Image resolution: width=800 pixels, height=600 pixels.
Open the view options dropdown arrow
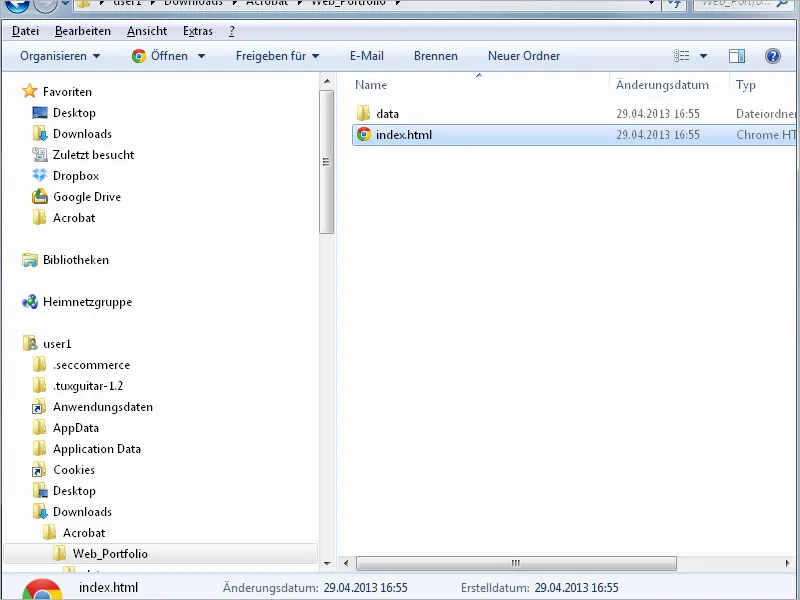click(x=703, y=56)
